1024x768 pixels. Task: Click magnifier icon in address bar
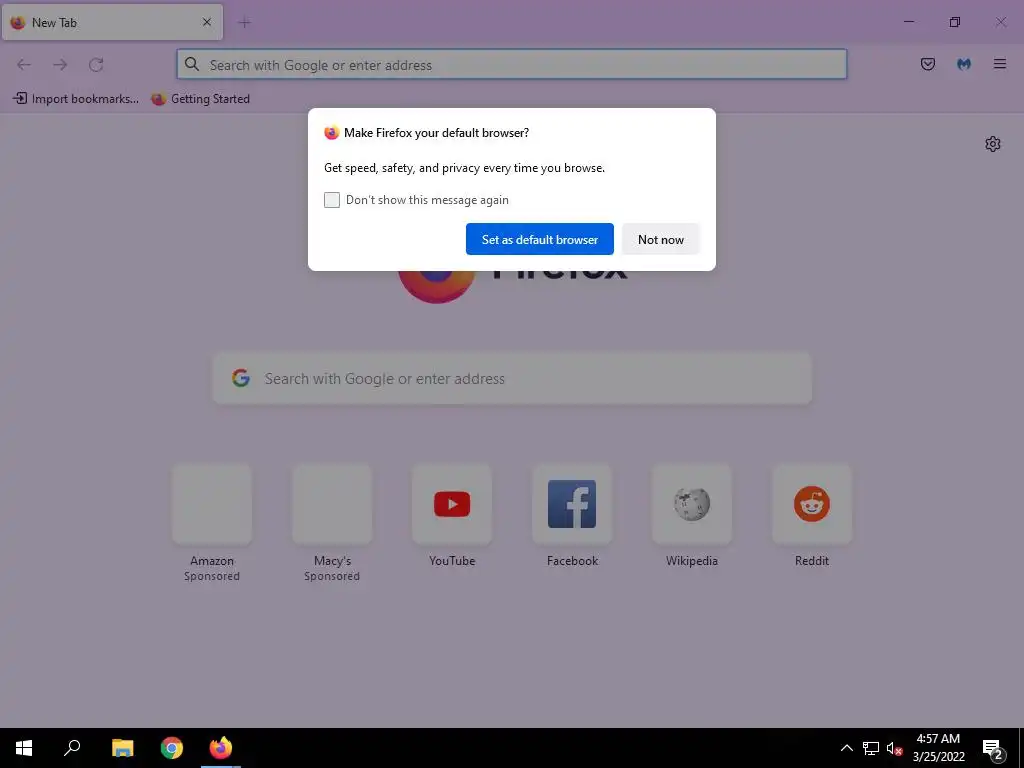pyautogui.click(x=191, y=64)
